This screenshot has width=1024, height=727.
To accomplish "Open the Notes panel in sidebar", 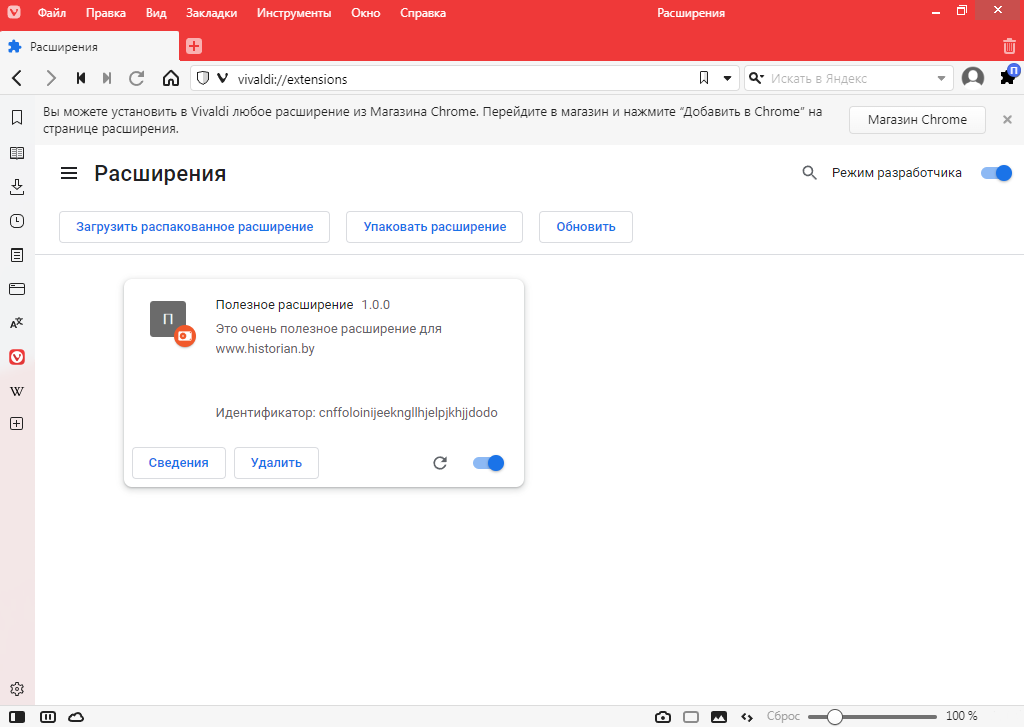I will point(17,255).
